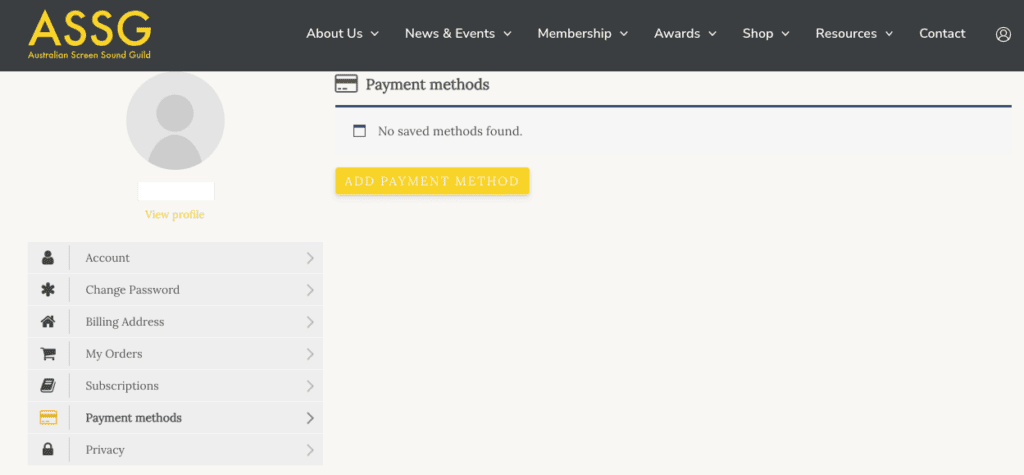
Task: Follow the View profile link
Action: (x=174, y=214)
